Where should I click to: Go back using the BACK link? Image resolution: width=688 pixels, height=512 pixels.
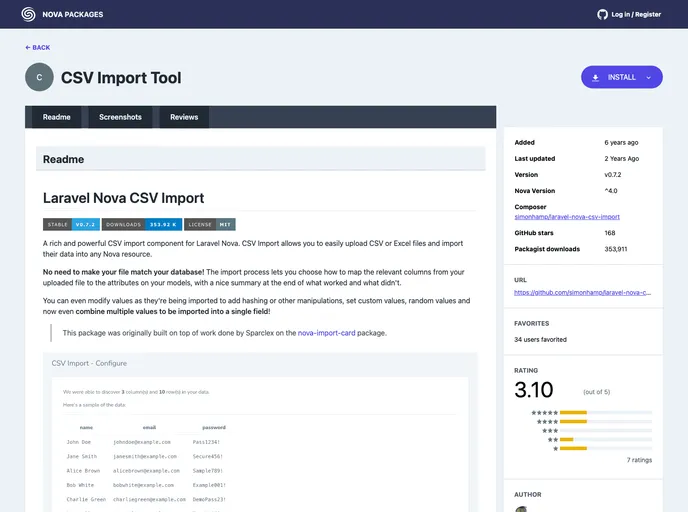[38, 47]
